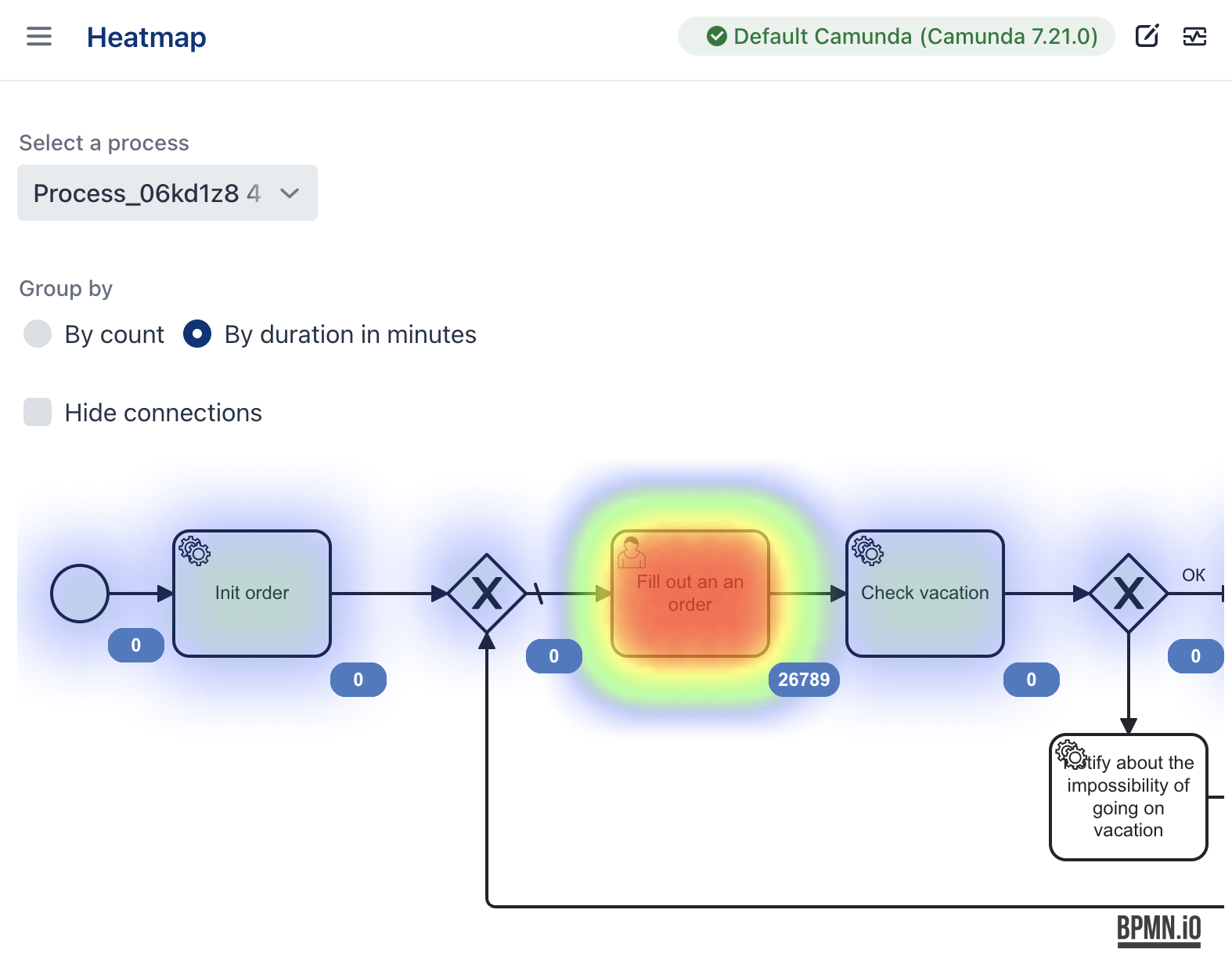This screenshot has height=971, width=1232.
Task: Click the edit connection pencil icon
Action: pos(1147,36)
